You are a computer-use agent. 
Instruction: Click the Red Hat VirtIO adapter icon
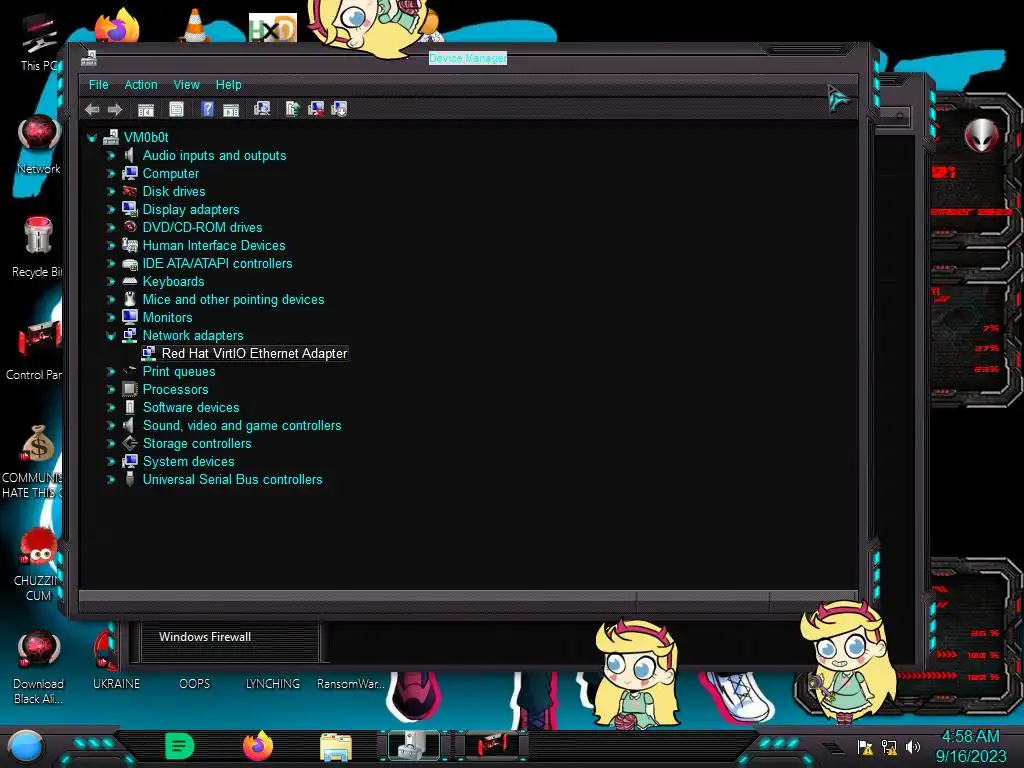point(149,353)
